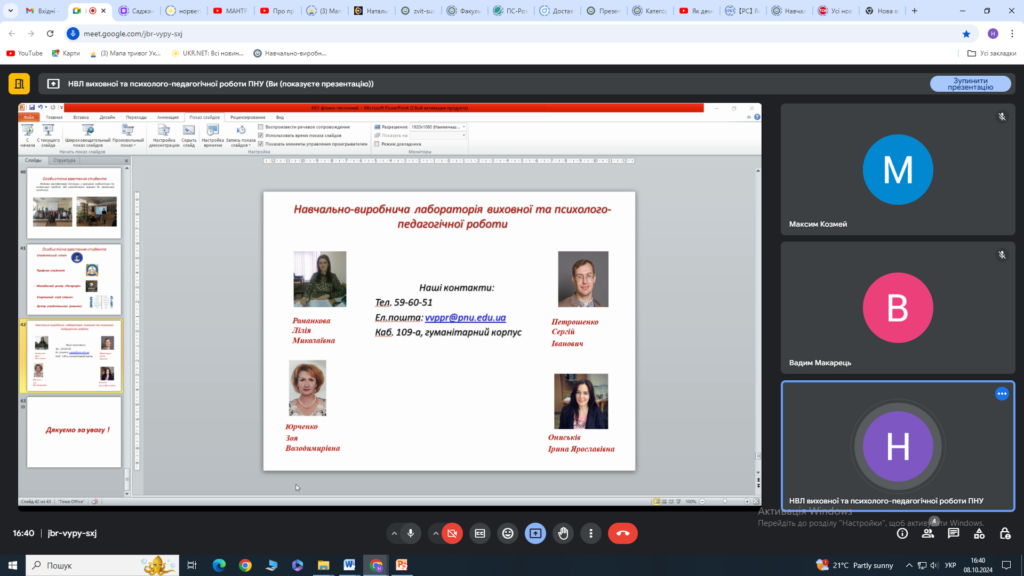Open tab search dropdown in Chrome

tap(10, 10)
